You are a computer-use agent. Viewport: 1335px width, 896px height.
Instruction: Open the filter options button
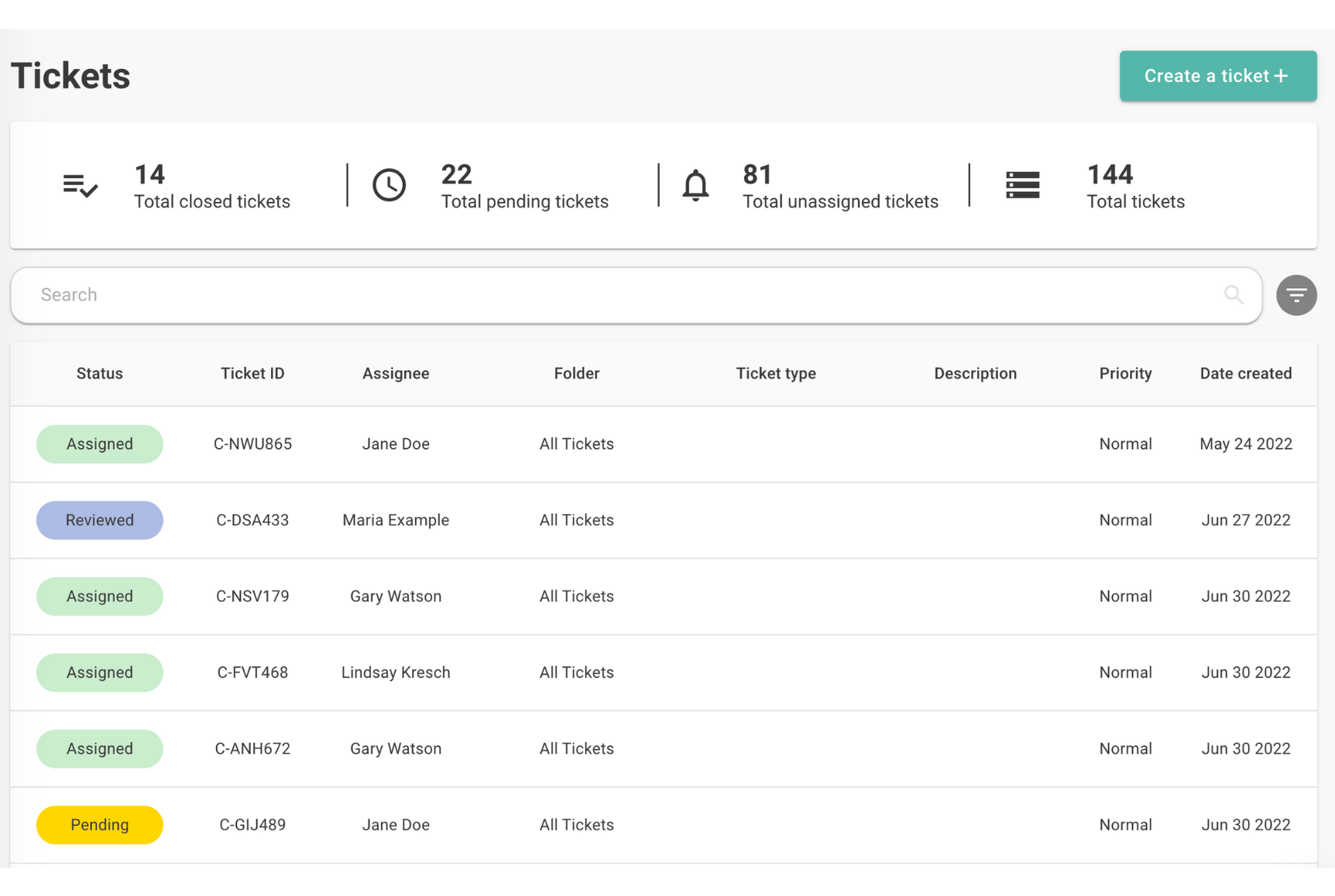[1296, 295]
